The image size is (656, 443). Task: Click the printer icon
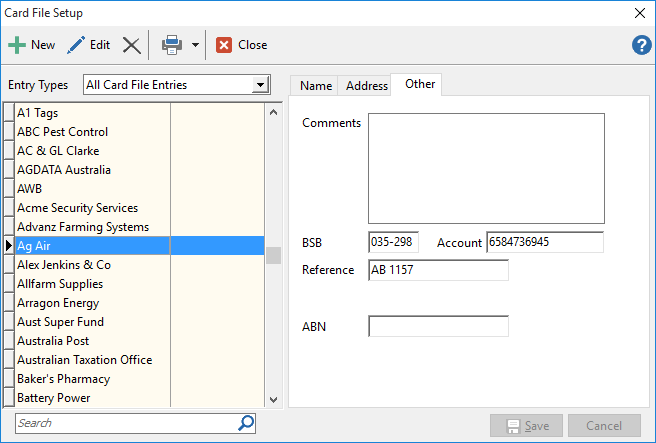[172, 45]
